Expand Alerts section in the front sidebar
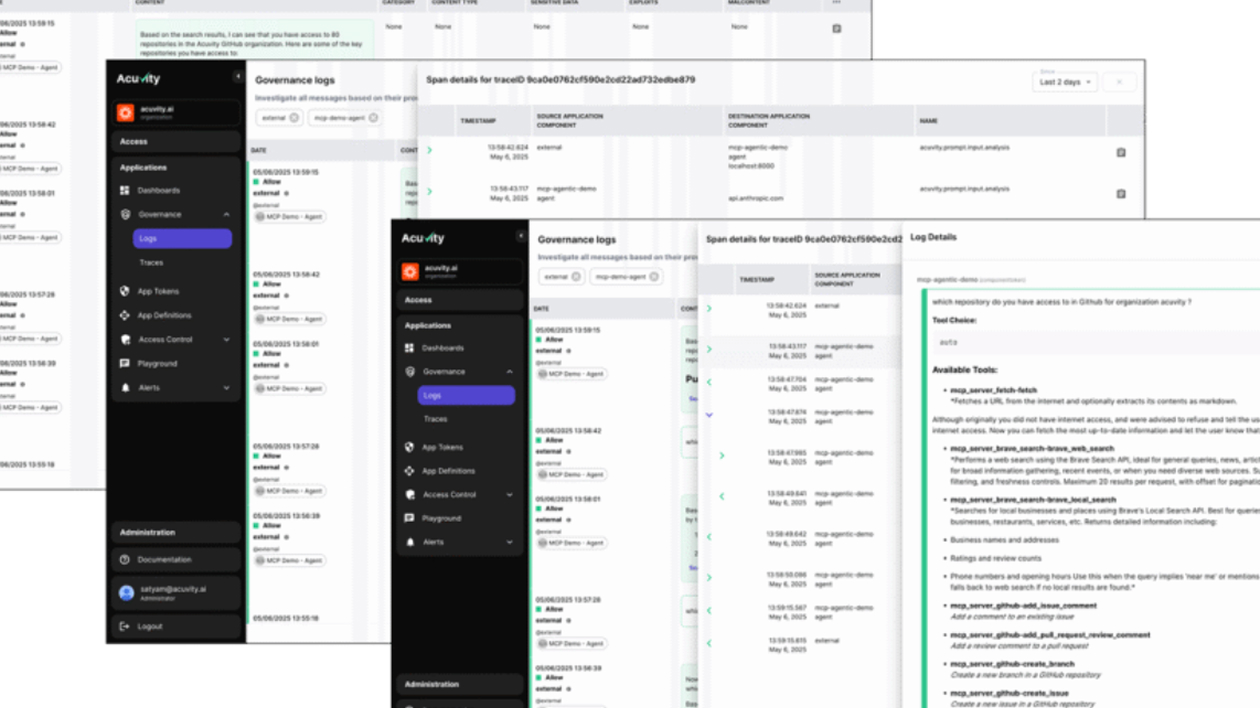The image size is (1260, 708). [x=509, y=542]
